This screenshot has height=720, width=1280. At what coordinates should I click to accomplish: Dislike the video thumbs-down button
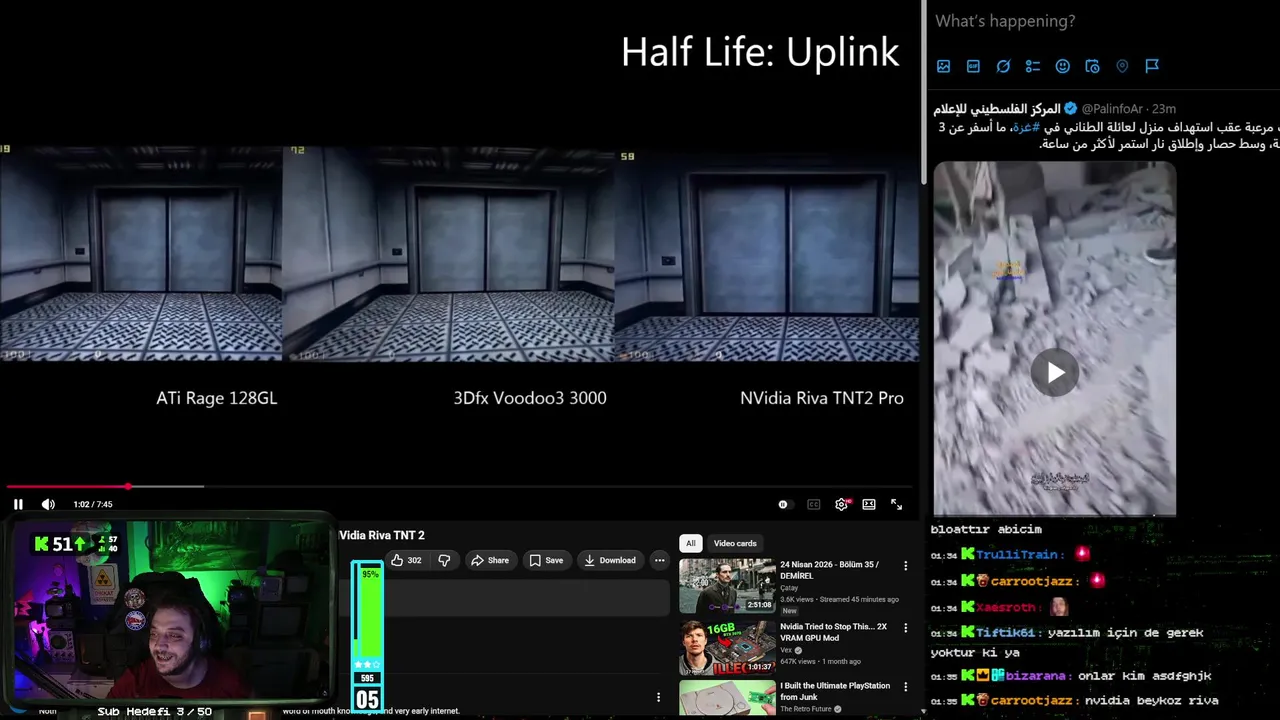(x=444, y=560)
